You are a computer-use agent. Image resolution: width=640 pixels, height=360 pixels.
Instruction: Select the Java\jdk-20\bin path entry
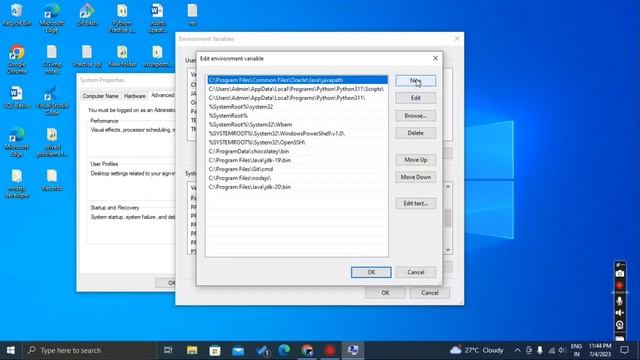(x=297, y=187)
